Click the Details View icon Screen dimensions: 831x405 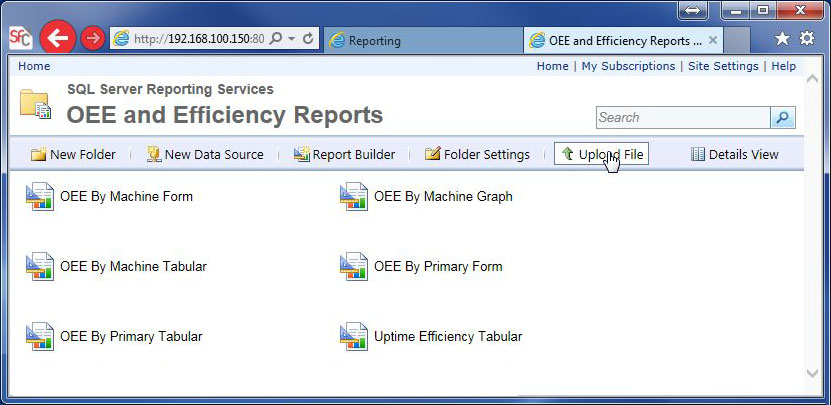pyautogui.click(x=698, y=154)
